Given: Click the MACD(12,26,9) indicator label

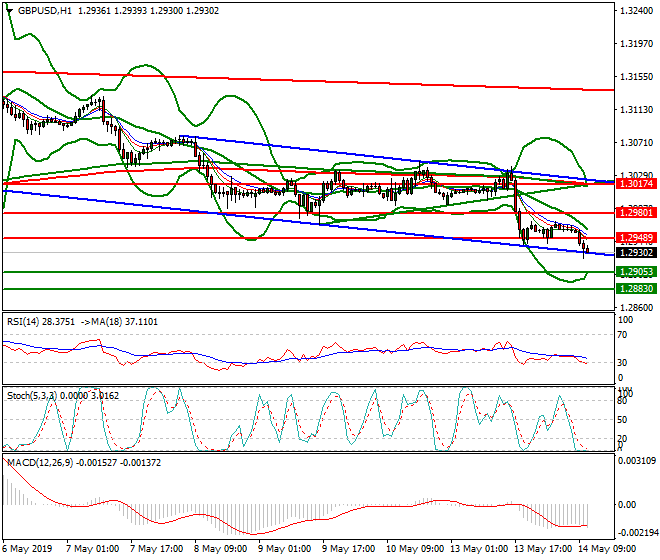Looking at the screenshot, I should point(84,463).
